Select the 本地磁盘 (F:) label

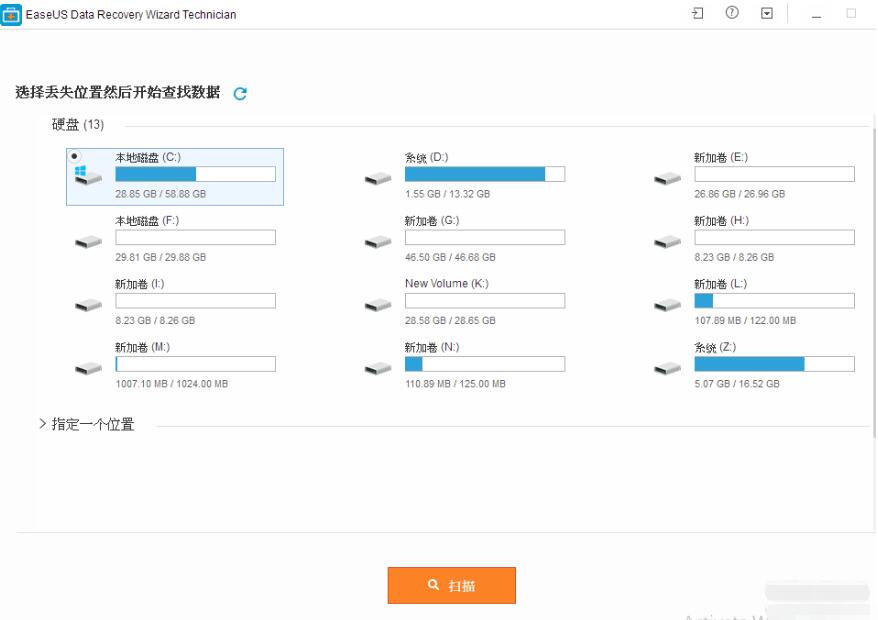point(147,221)
